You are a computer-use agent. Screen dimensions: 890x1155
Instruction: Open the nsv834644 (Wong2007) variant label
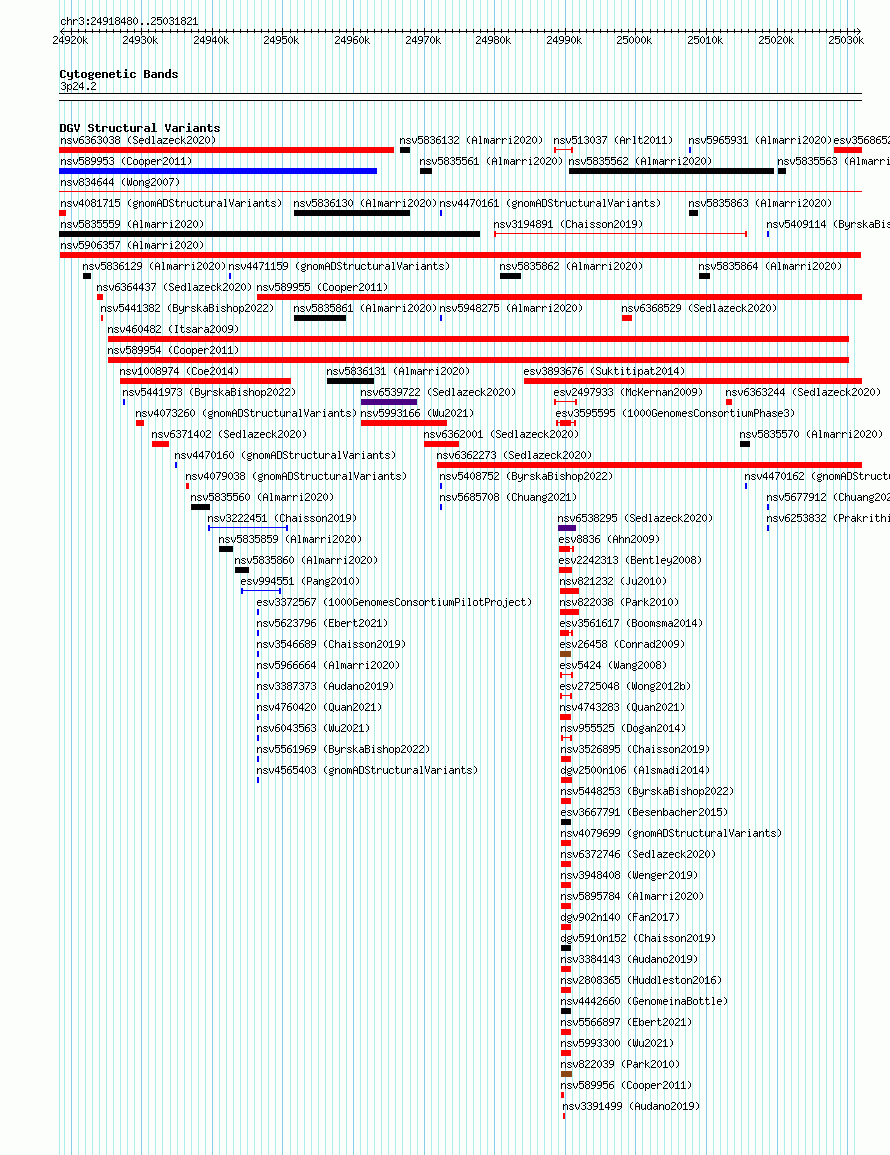click(x=119, y=182)
